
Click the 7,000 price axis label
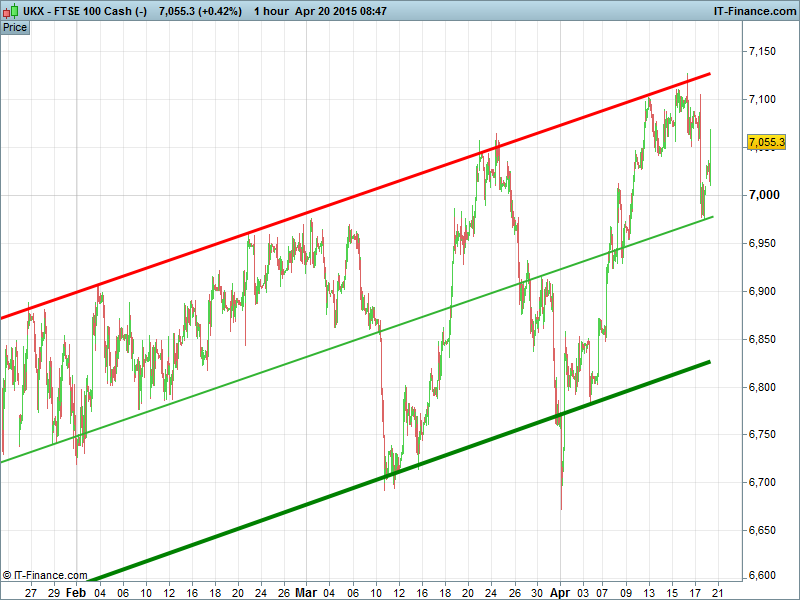[763, 195]
